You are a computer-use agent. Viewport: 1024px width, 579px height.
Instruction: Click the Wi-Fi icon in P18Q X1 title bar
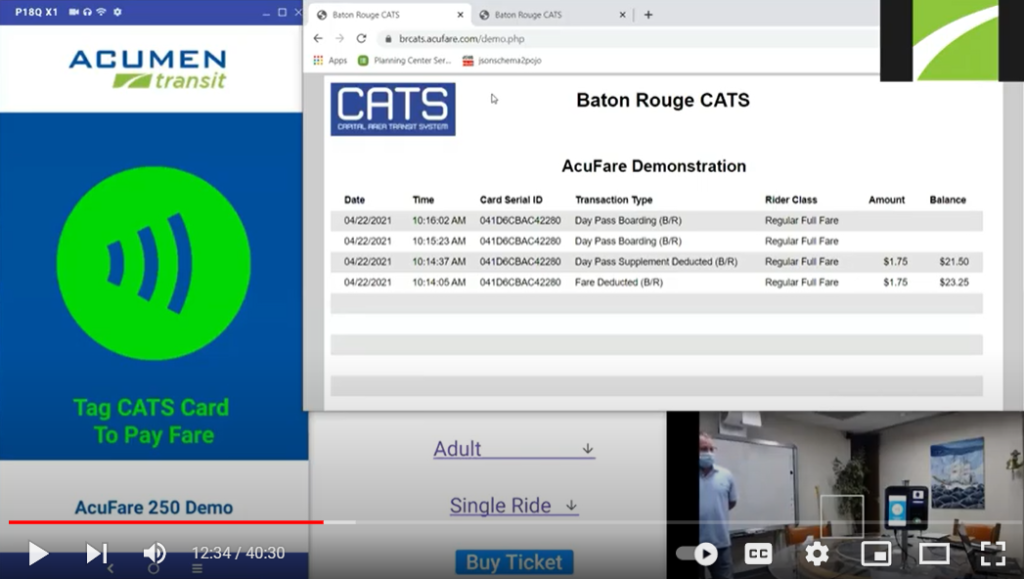click(x=101, y=12)
